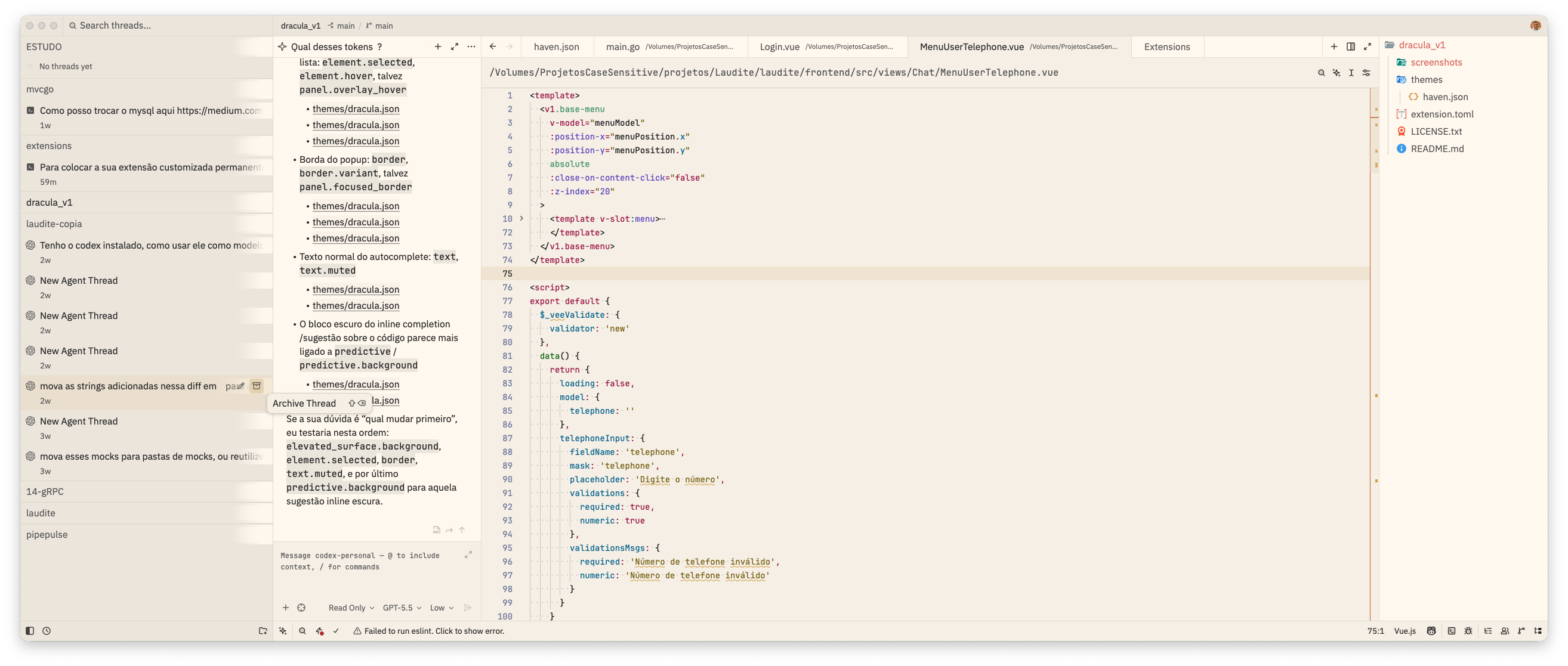The height and width of the screenshot is (666, 1568).
Task: Open agent panel ellipsis menu
Action: (x=471, y=47)
